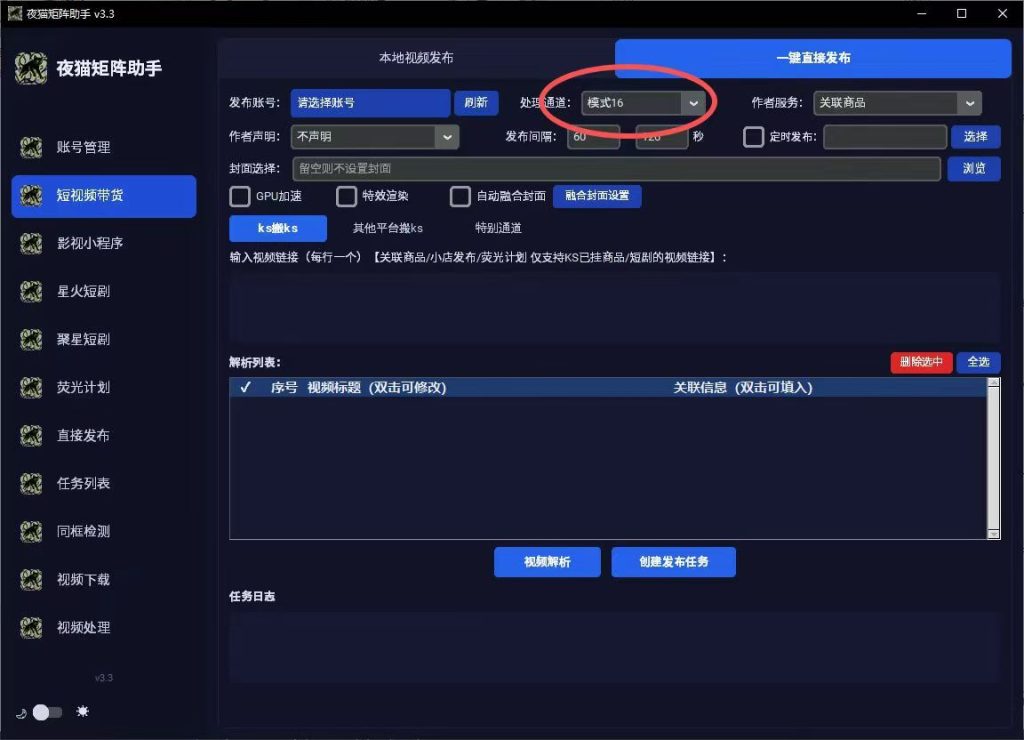Select the 特别通道 sub-tab

point(498,228)
